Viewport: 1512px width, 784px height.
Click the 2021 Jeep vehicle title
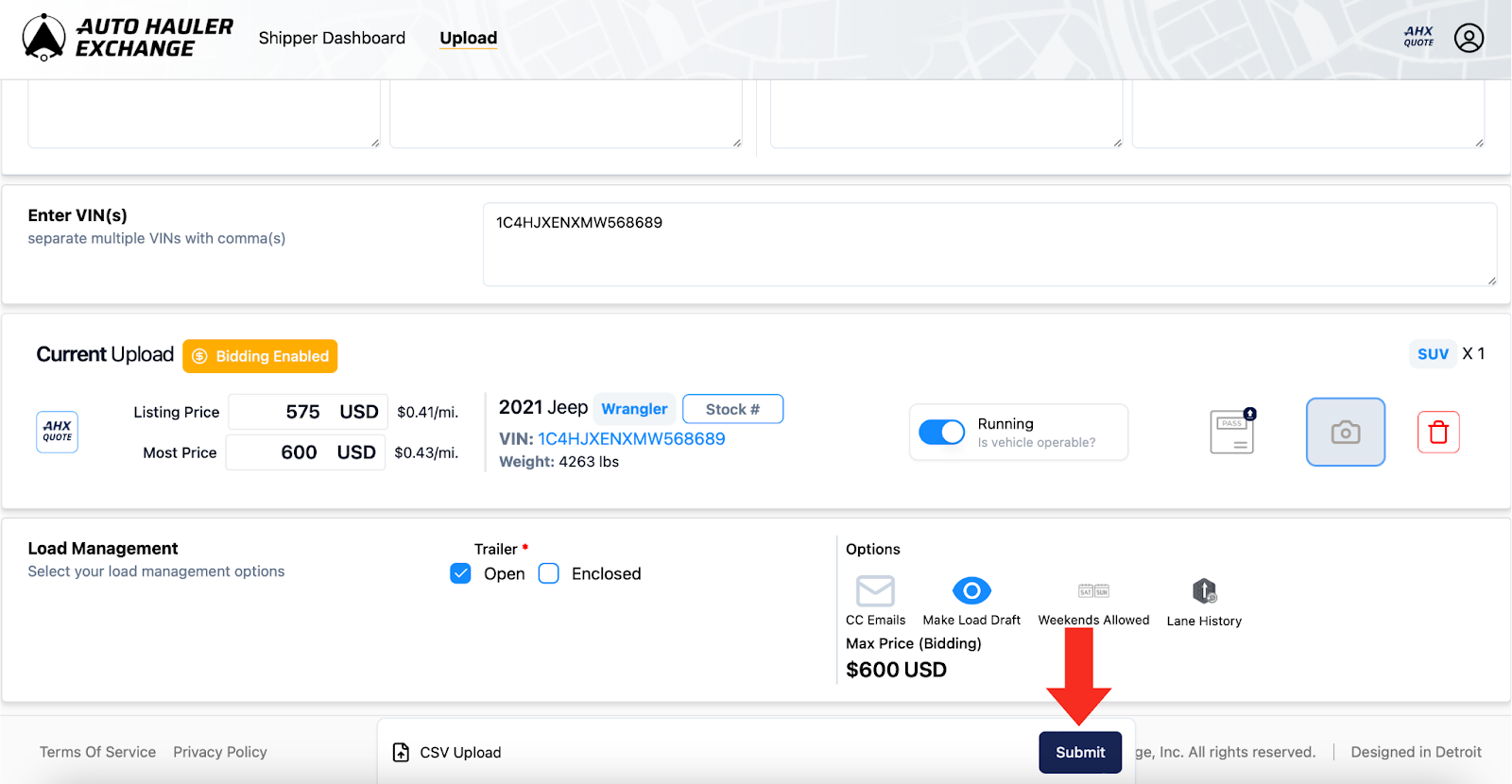point(543,407)
